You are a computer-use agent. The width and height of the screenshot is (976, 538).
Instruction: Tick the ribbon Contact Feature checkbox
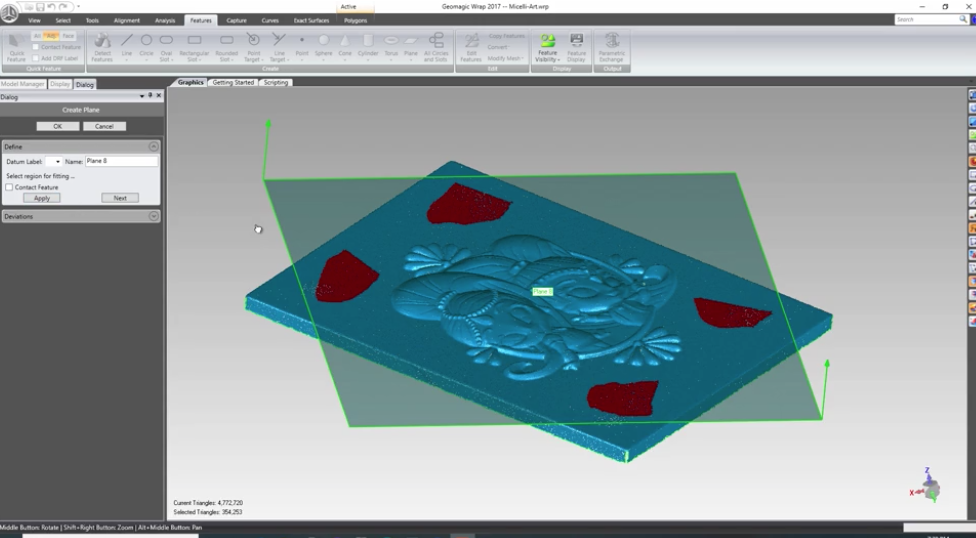point(35,47)
